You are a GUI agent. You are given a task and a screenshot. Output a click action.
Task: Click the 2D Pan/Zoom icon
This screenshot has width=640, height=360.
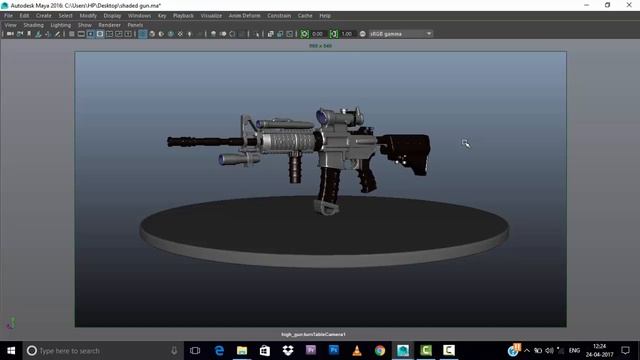[48, 34]
